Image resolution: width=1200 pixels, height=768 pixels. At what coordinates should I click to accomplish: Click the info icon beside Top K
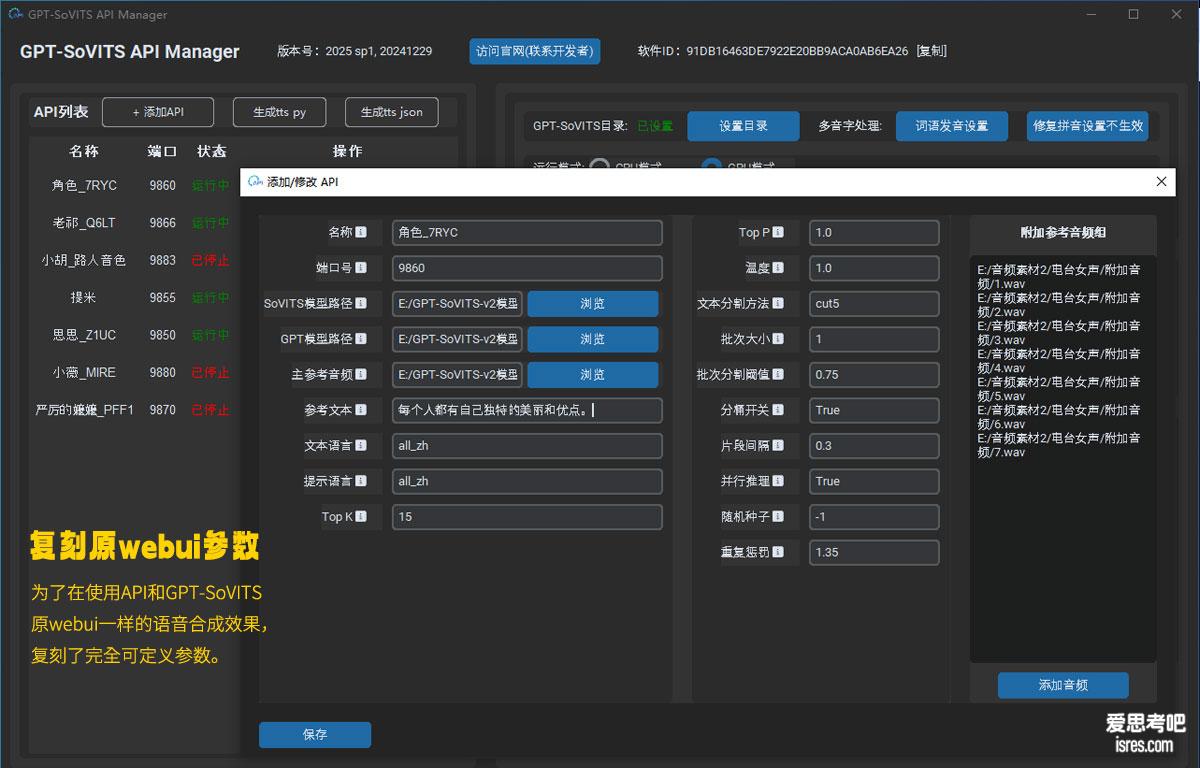[x=361, y=517]
